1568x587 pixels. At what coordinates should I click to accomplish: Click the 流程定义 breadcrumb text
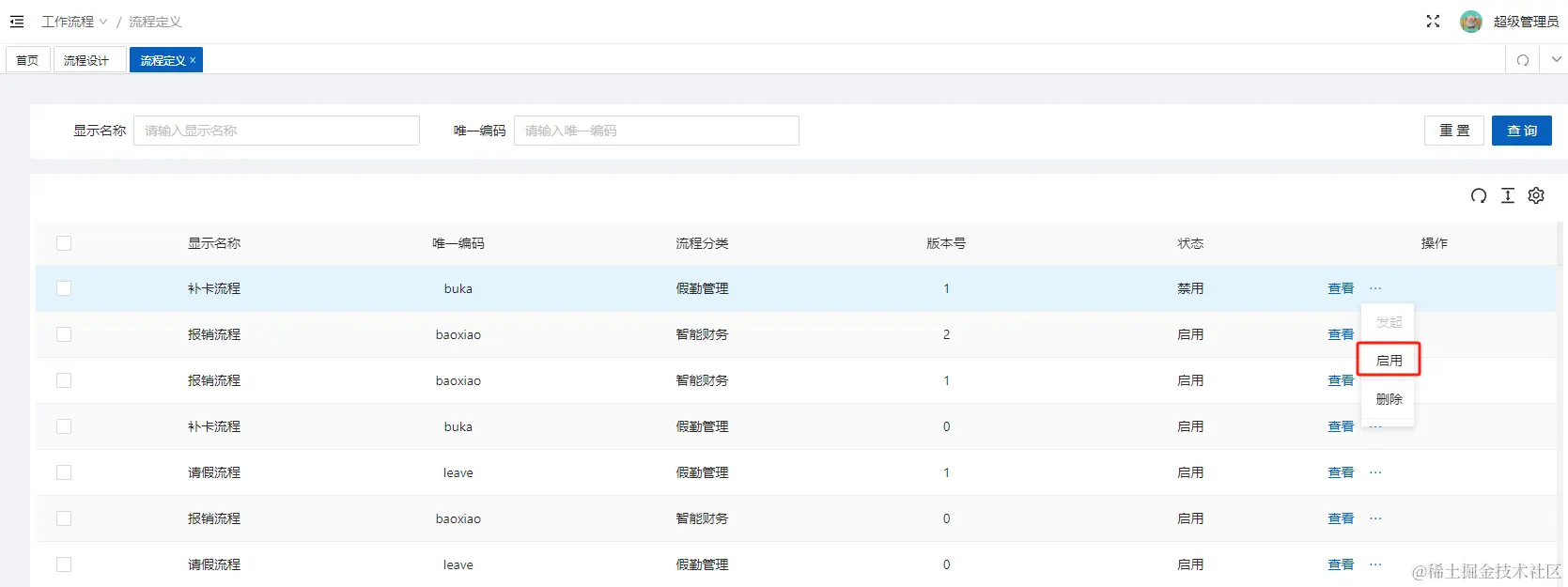(x=155, y=22)
